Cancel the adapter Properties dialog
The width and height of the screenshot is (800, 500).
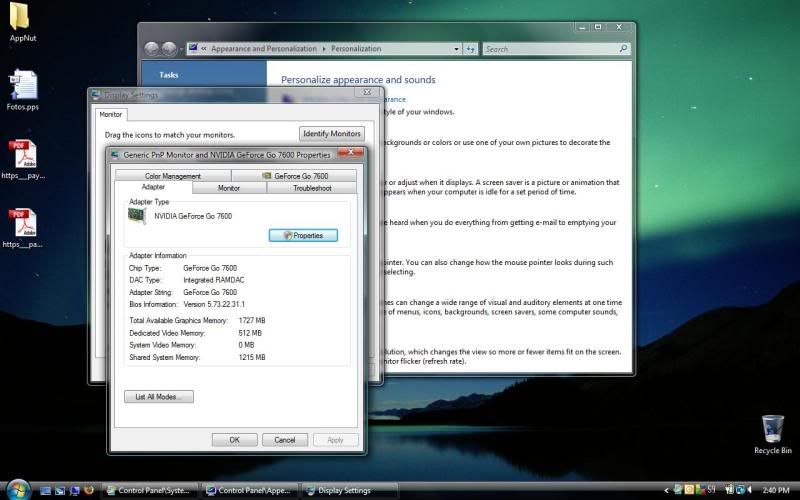pyautogui.click(x=285, y=440)
